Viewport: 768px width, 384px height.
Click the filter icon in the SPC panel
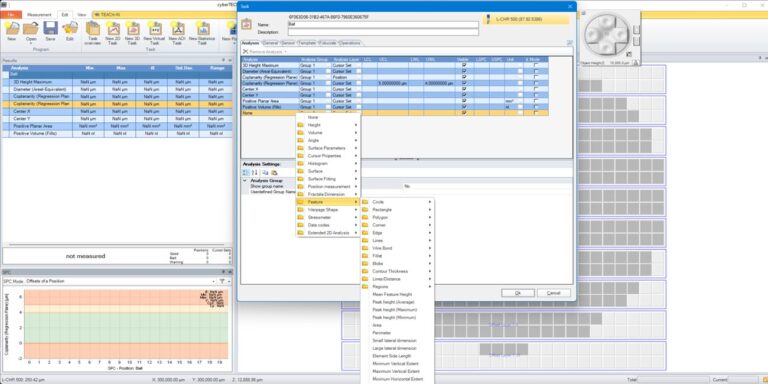tap(222, 281)
